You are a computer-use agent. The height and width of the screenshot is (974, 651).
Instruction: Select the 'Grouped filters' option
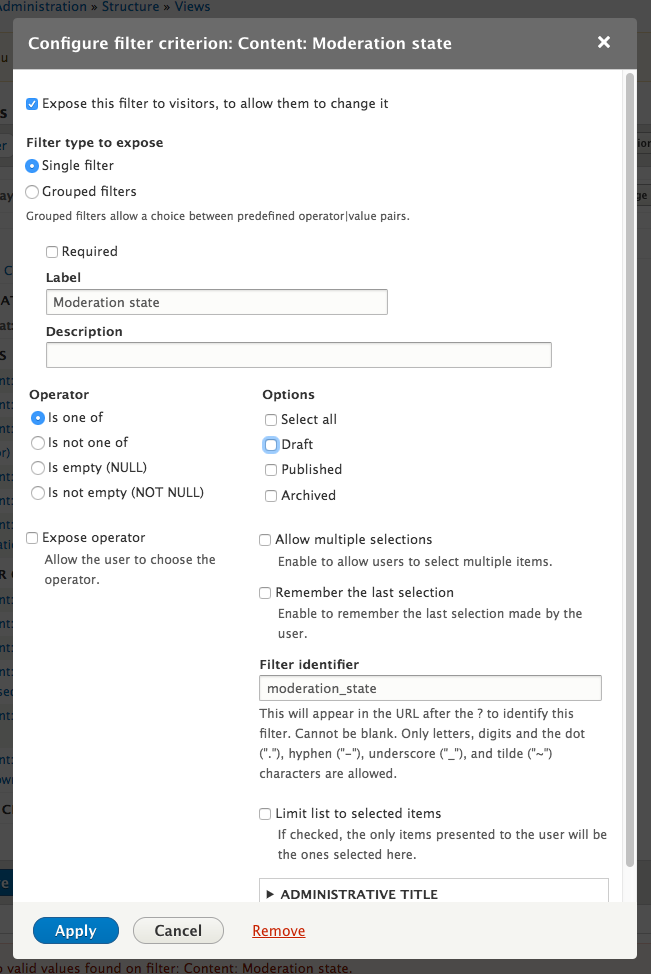32,191
